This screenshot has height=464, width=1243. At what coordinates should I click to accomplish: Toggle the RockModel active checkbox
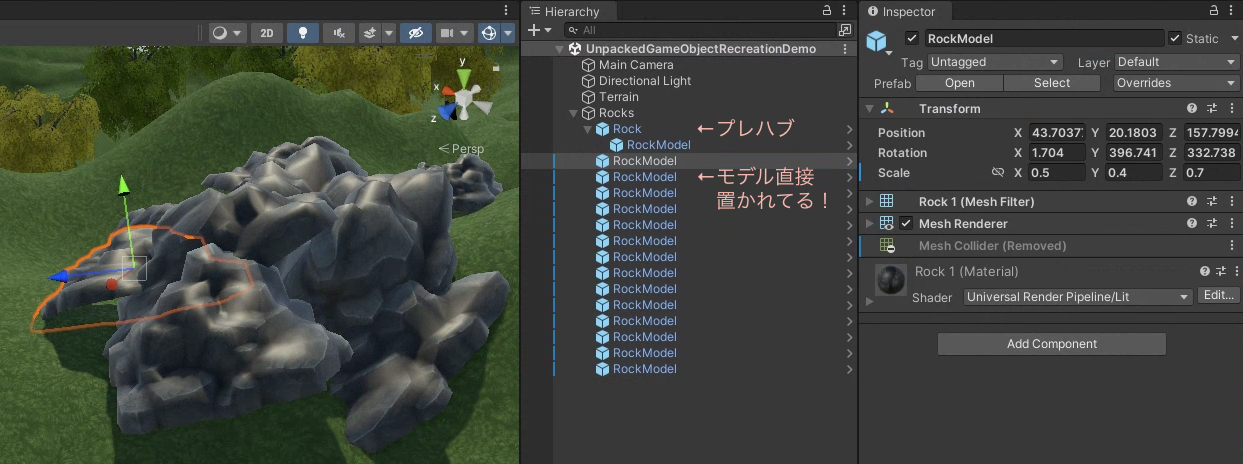click(911, 39)
